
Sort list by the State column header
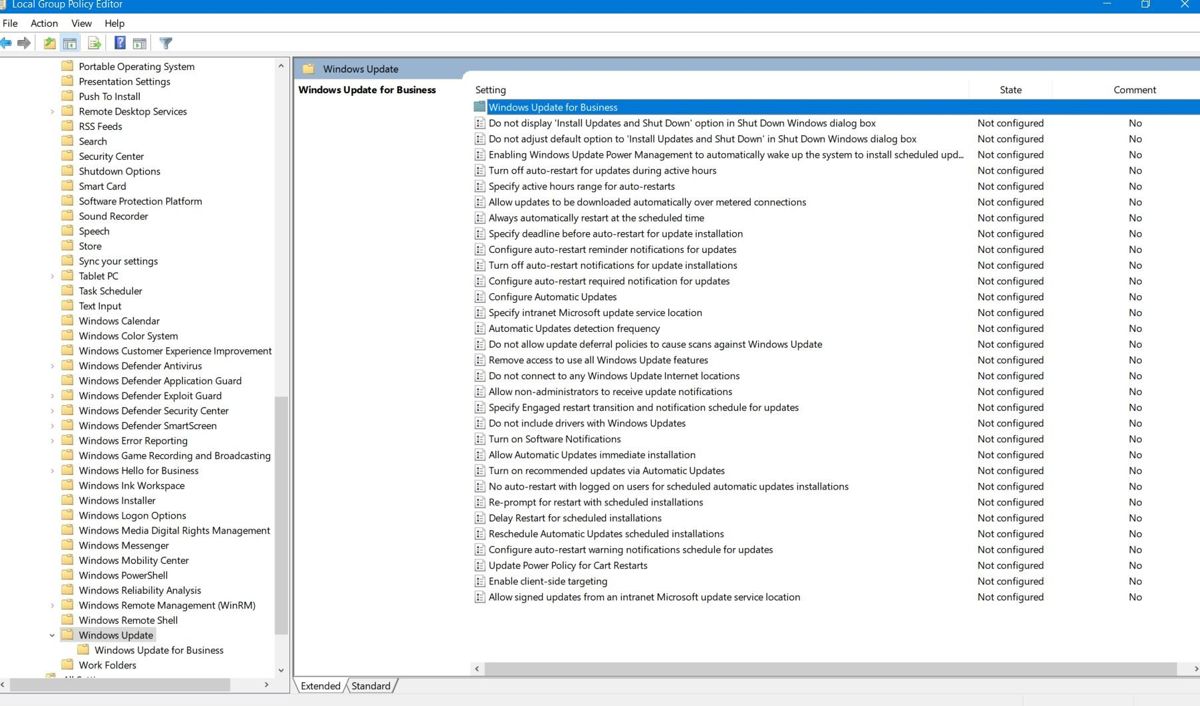coord(1010,90)
